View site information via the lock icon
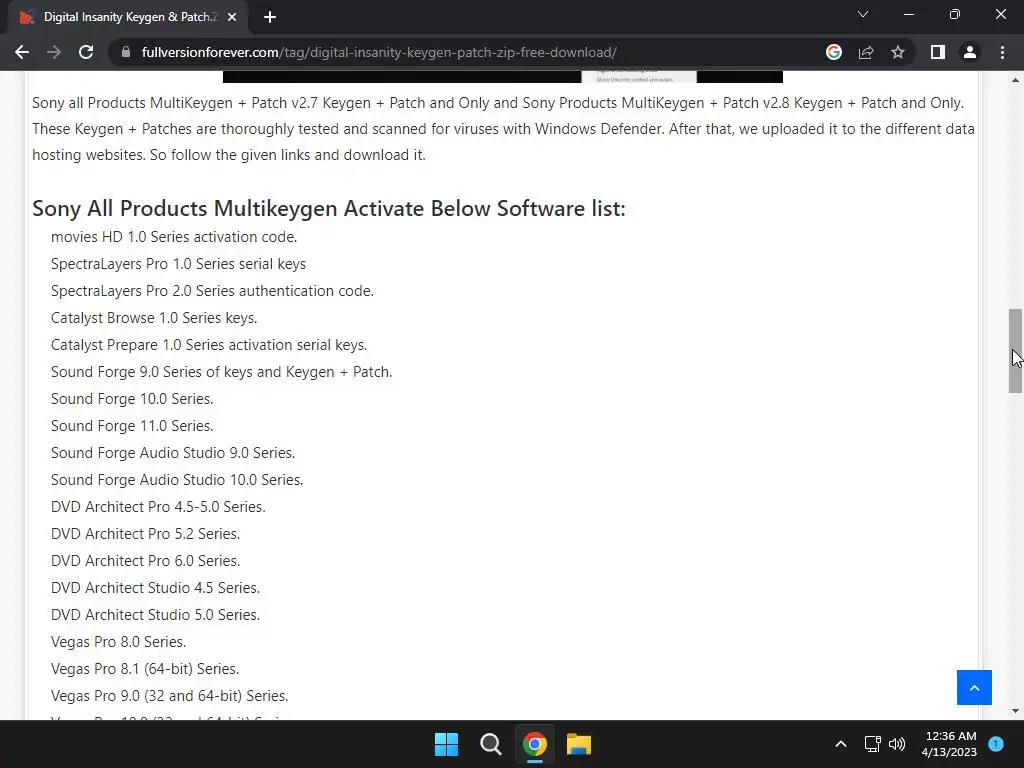 coord(126,52)
